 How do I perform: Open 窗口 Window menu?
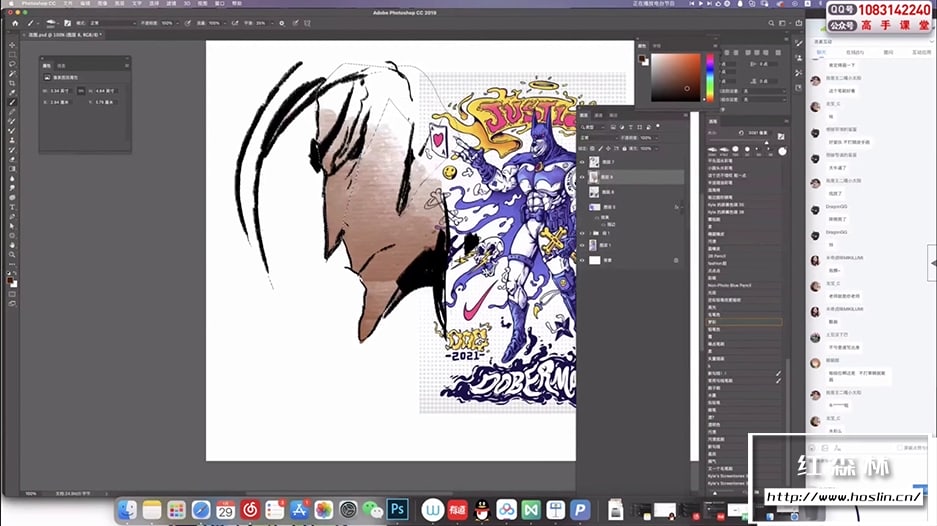pos(219,4)
